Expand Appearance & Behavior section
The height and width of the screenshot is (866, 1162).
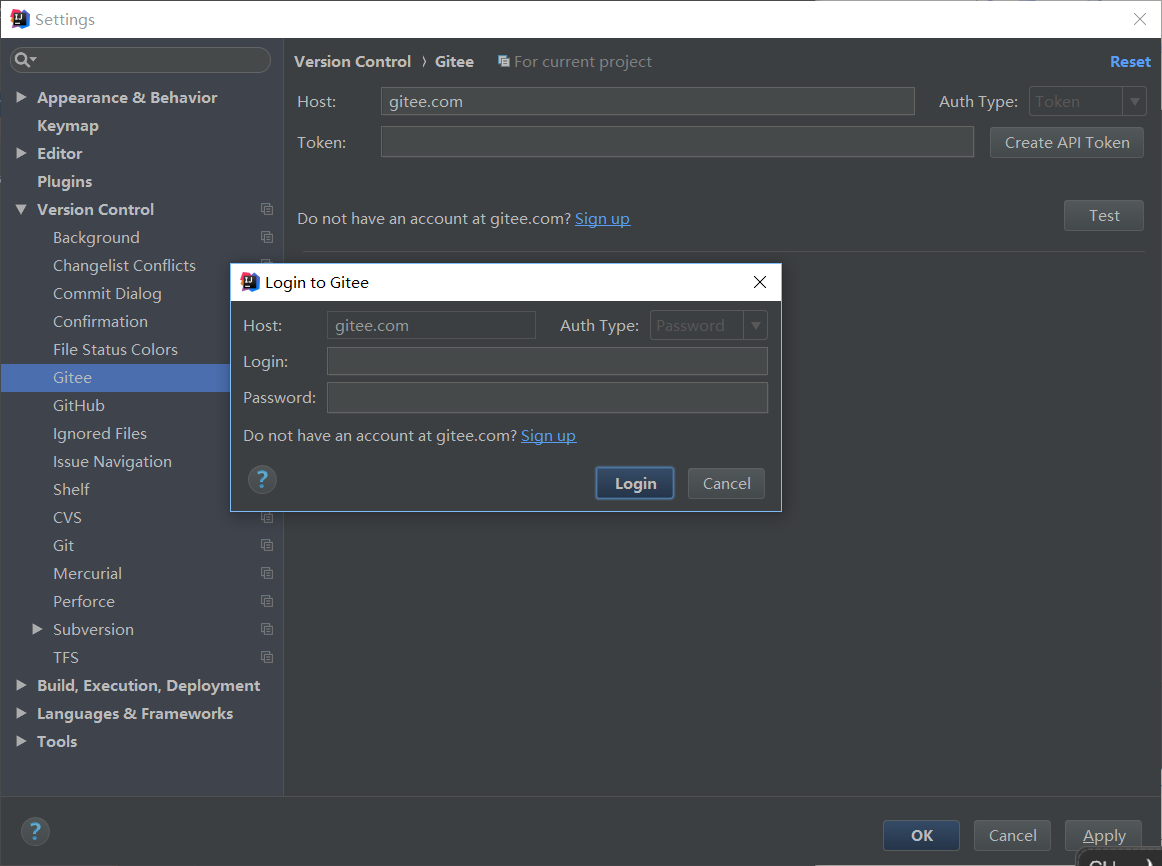pos(21,97)
